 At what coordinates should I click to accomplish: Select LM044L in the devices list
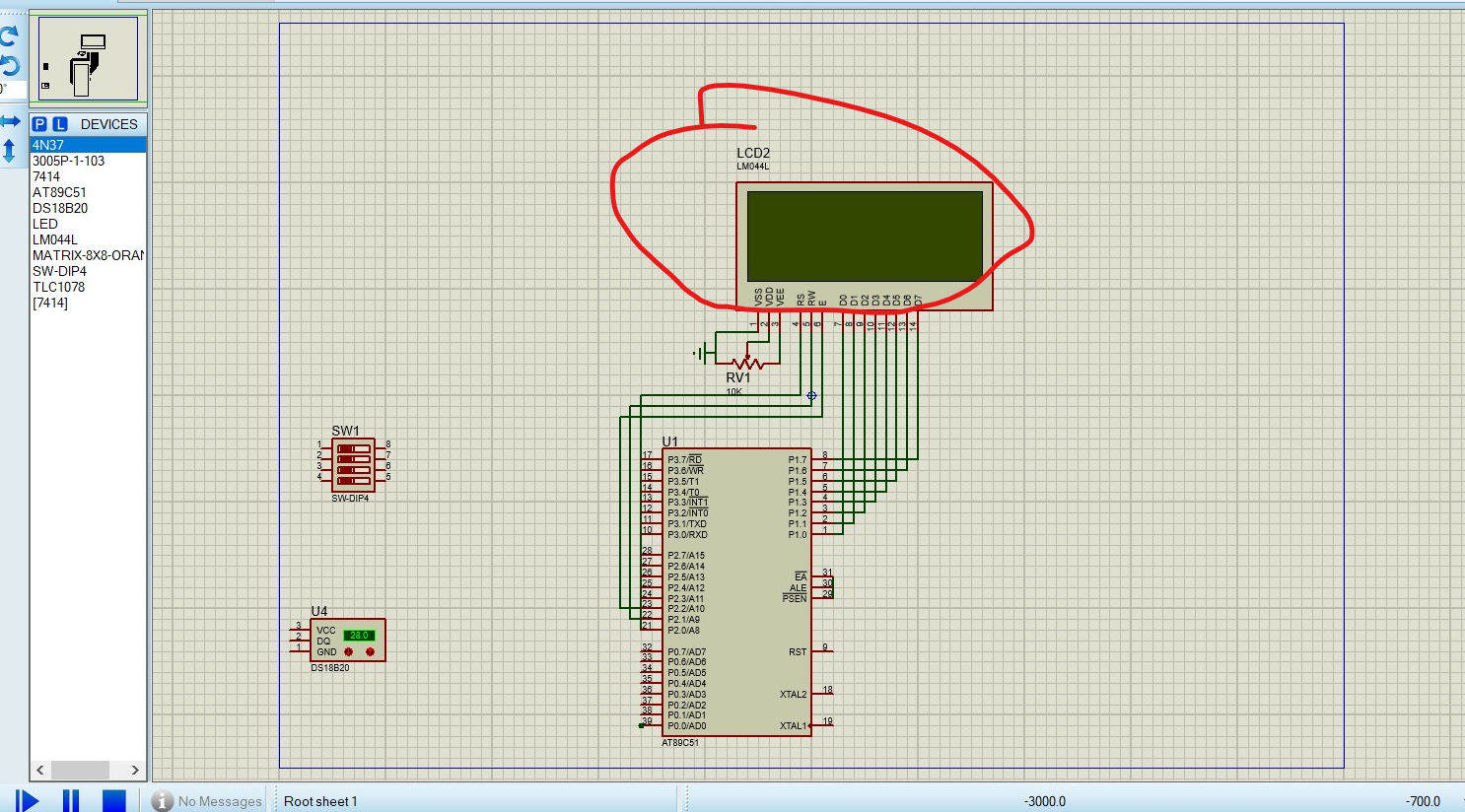88,239
